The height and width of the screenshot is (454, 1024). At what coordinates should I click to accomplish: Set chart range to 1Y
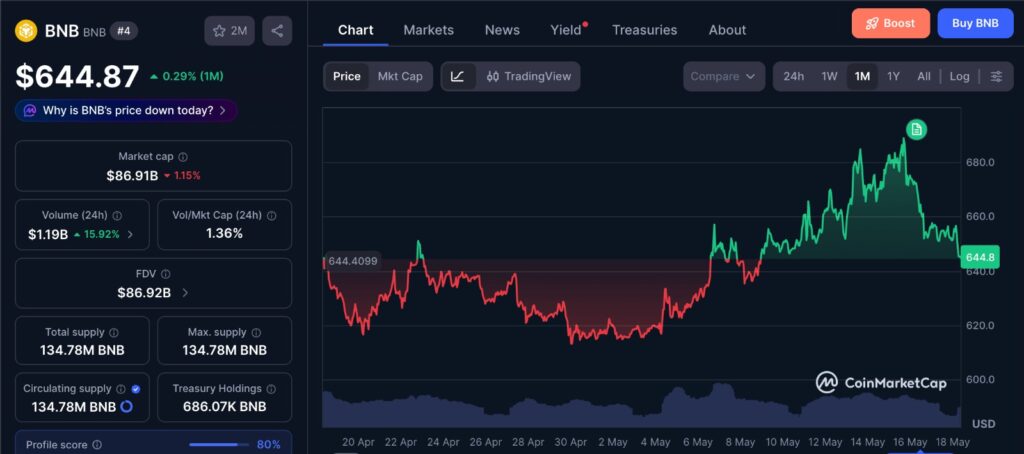pos(893,76)
